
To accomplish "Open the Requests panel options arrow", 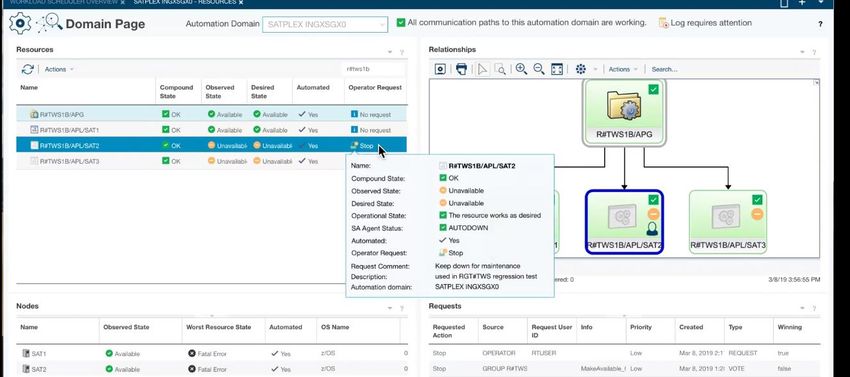I will (x=802, y=308).
